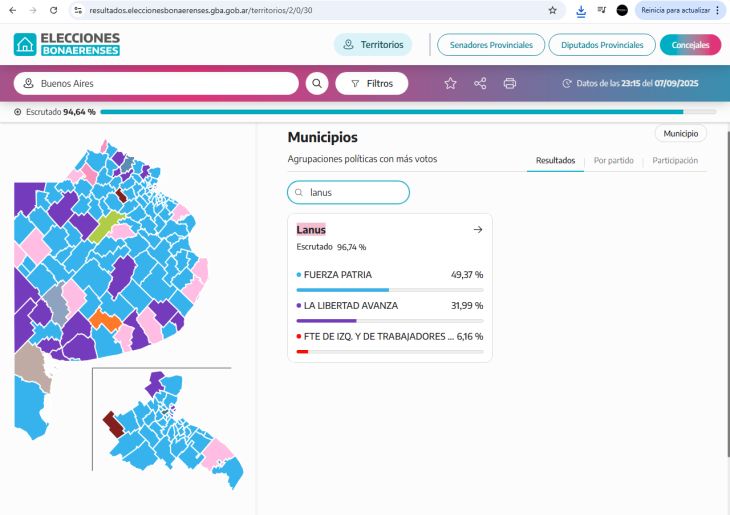The width and height of the screenshot is (730, 515).
Task: Click the browser address bar URL
Action: 201,10
